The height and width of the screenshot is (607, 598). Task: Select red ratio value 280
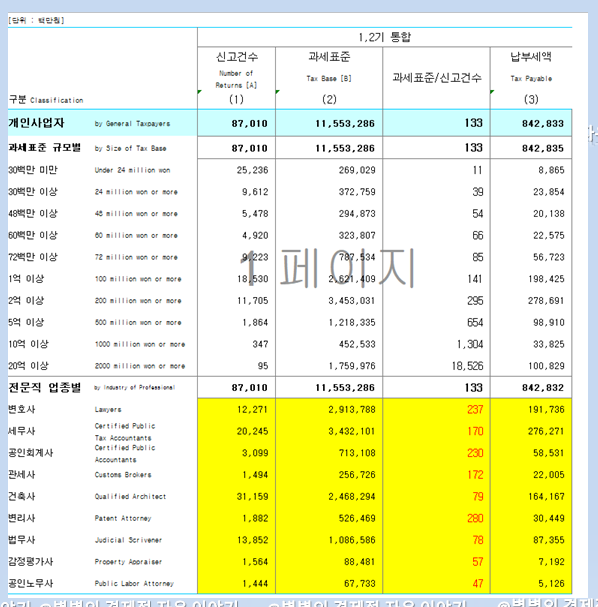click(x=475, y=518)
